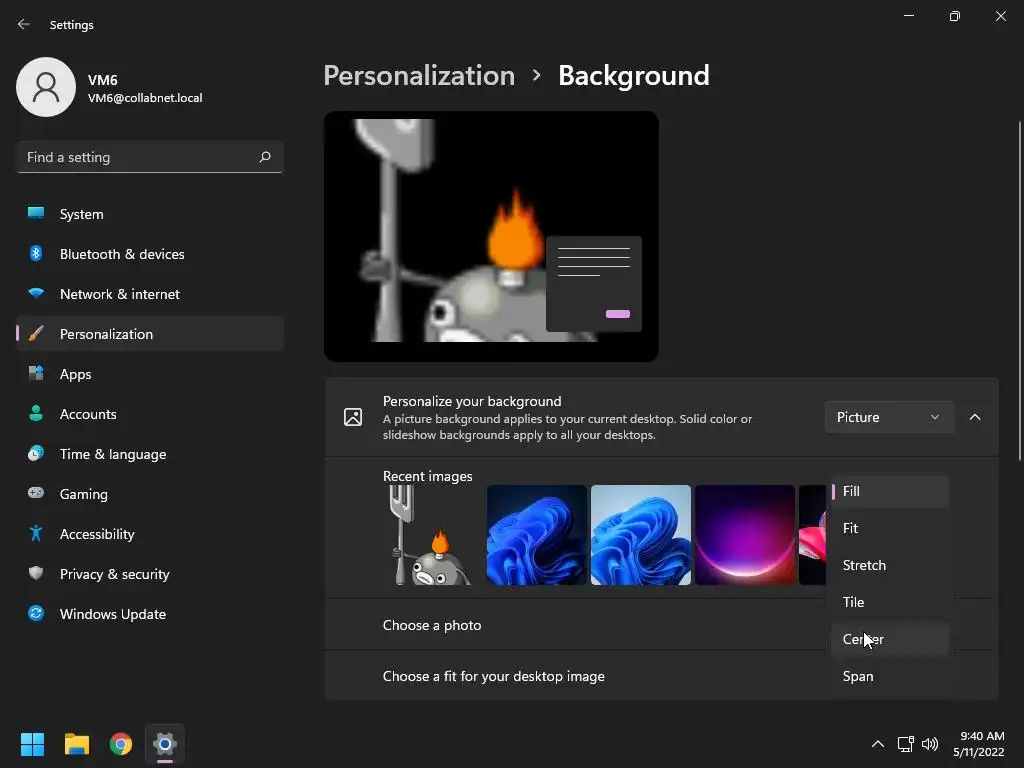Click the Settings gear taskbar icon
This screenshot has height=768, width=1024.
[x=165, y=744]
